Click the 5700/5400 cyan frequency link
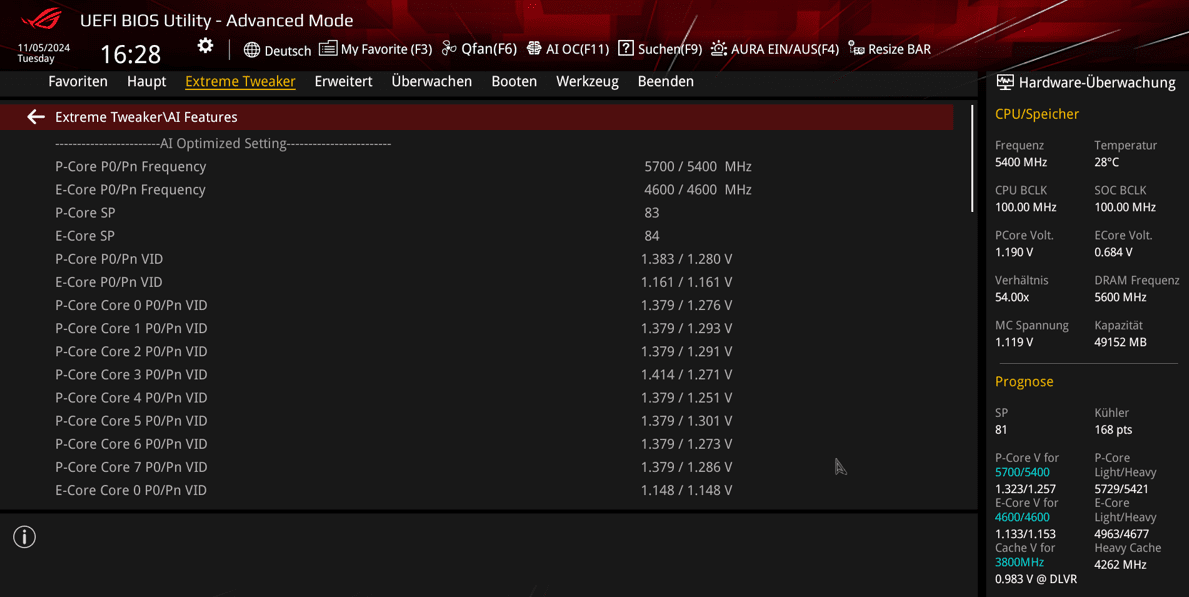1189x597 pixels. [x=1022, y=472]
